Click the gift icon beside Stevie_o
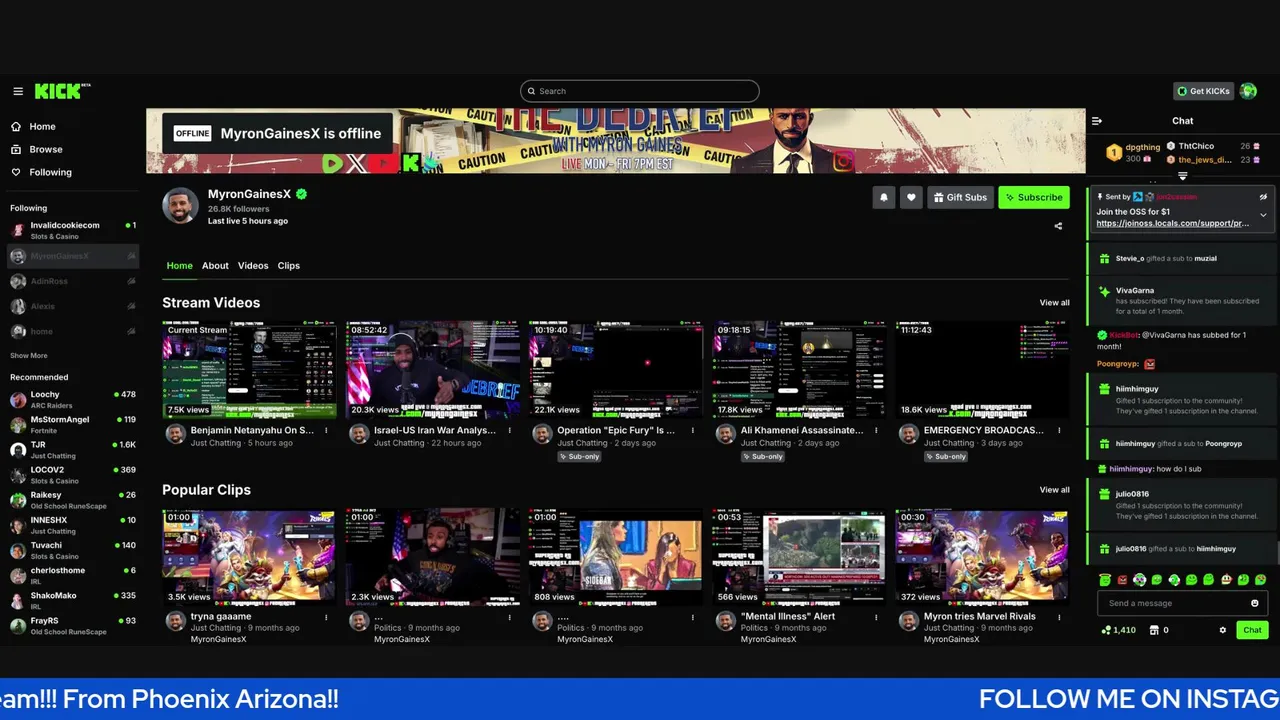The height and width of the screenshot is (720, 1280). 1104,258
